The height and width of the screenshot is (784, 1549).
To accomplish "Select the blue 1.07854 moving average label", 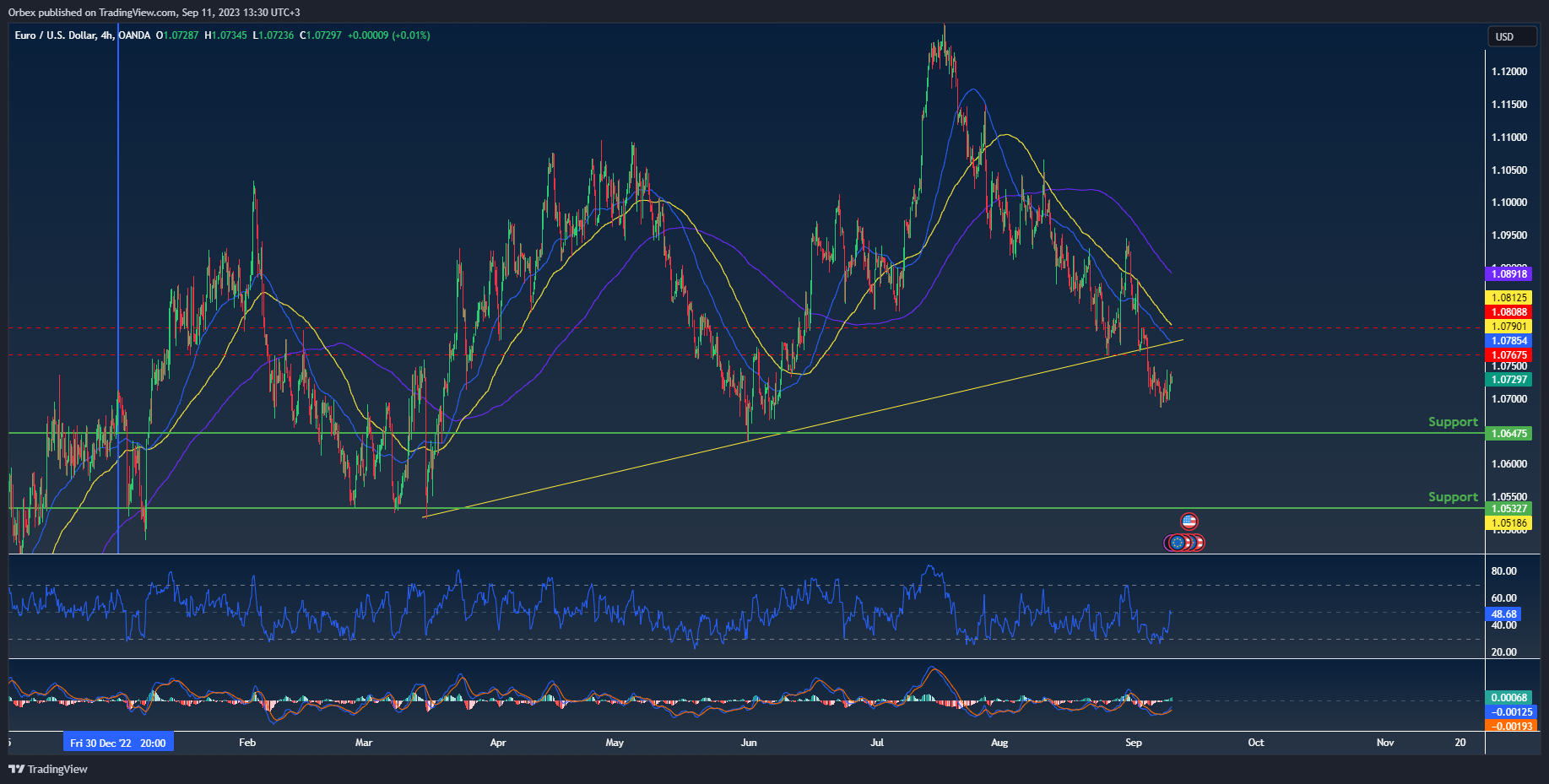I will click(x=1508, y=341).
